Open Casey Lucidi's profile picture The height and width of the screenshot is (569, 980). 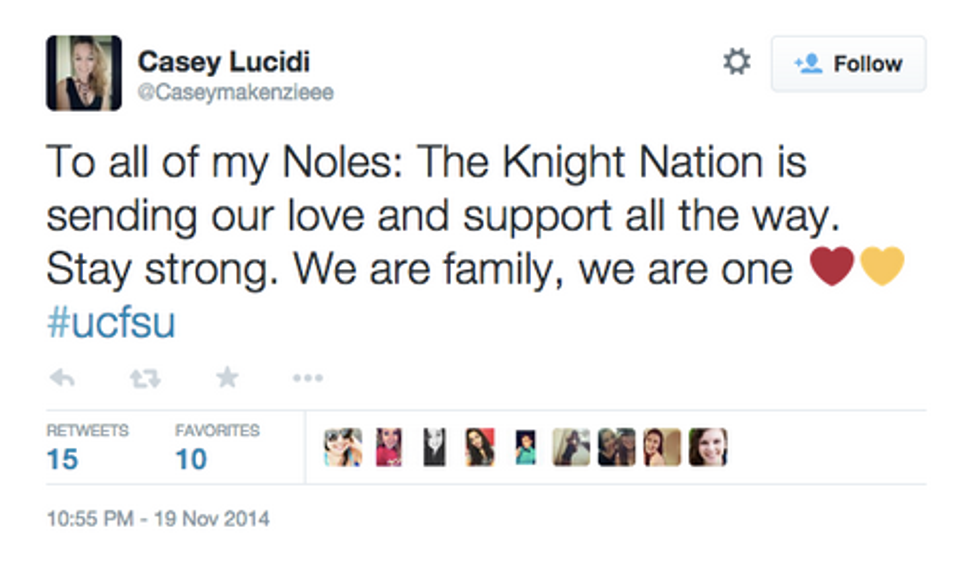[84, 73]
